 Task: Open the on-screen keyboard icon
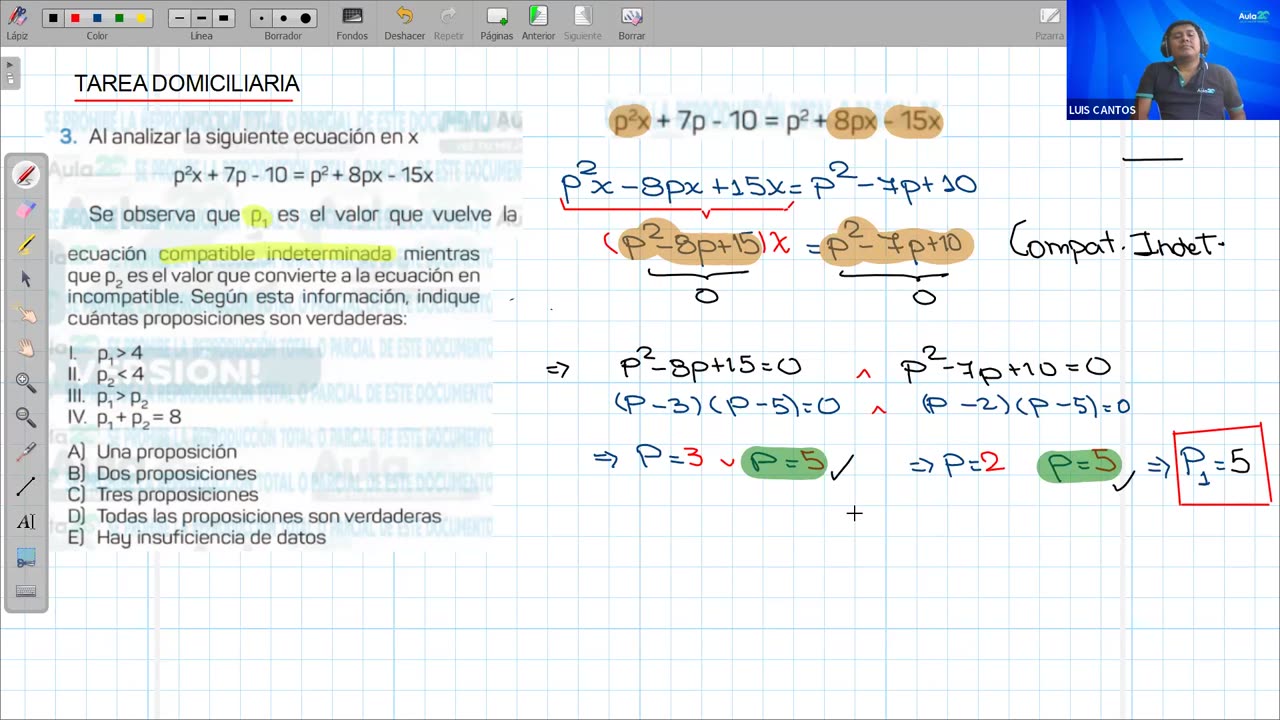click(x=26, y=592)
